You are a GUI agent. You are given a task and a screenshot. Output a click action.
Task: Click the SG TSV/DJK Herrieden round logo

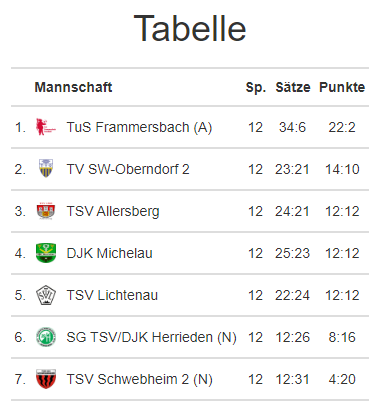click(x=46, y=337)
